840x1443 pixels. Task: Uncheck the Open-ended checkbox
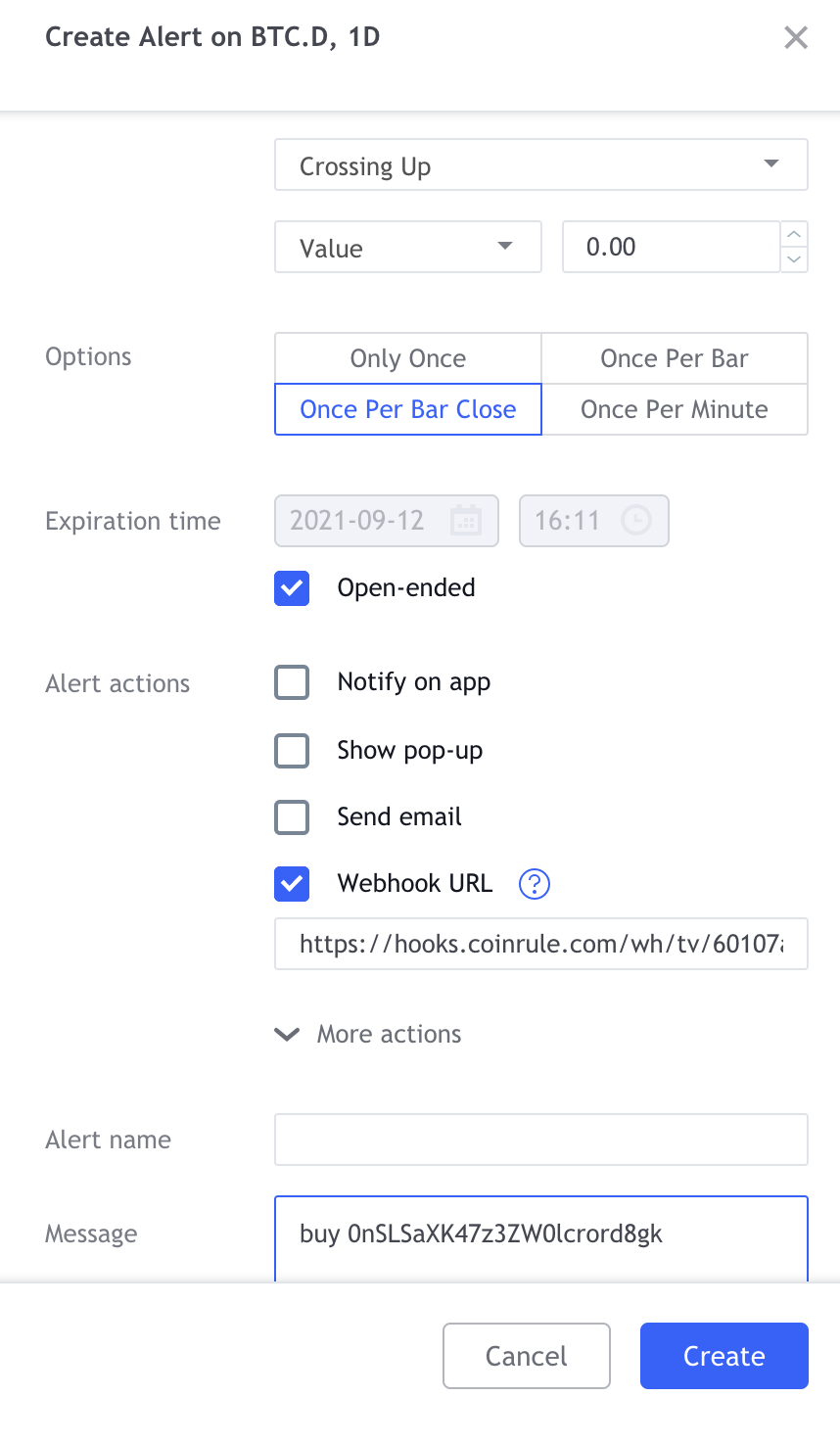pyautogui.click(x=292, y=588)
